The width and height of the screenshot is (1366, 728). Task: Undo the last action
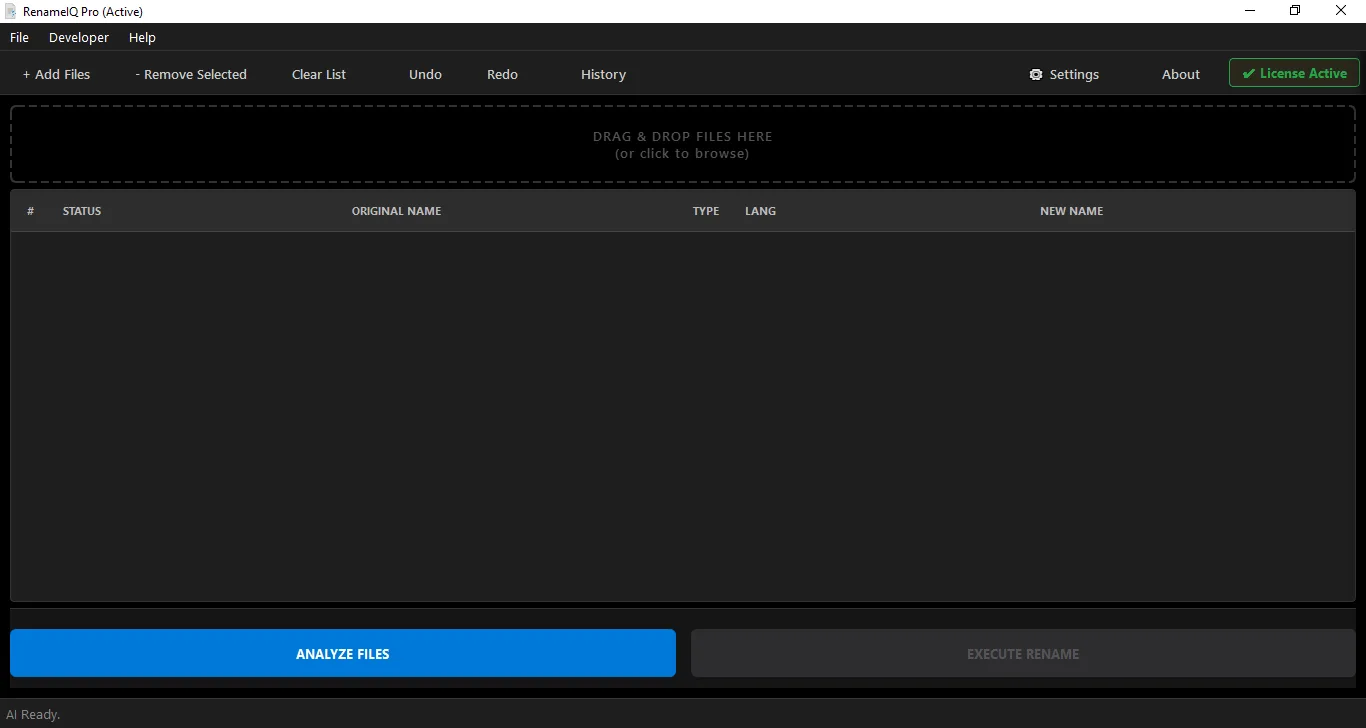click(425, 74)
